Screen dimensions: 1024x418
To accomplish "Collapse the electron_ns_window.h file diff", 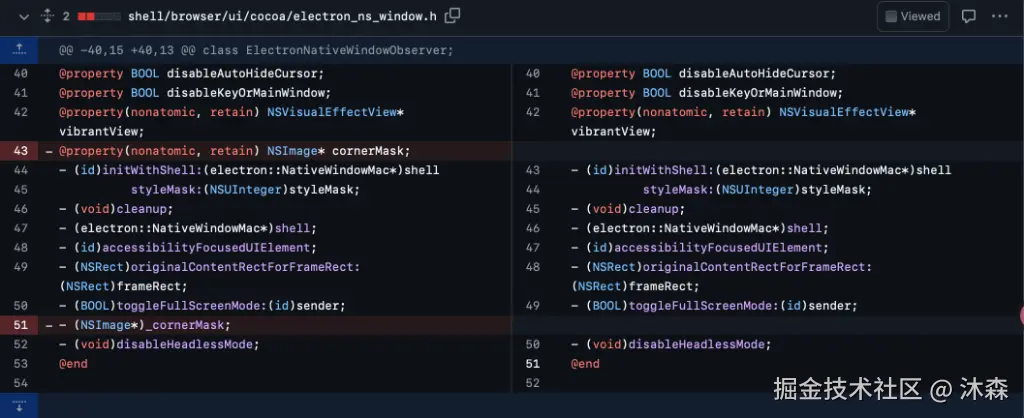I will [x=24, y=17].
